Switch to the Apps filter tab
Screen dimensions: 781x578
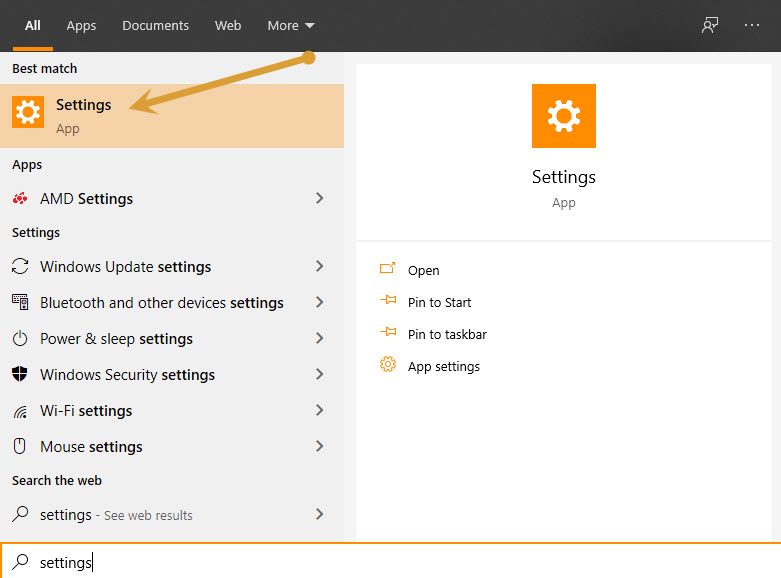click(x=81, y=25)
